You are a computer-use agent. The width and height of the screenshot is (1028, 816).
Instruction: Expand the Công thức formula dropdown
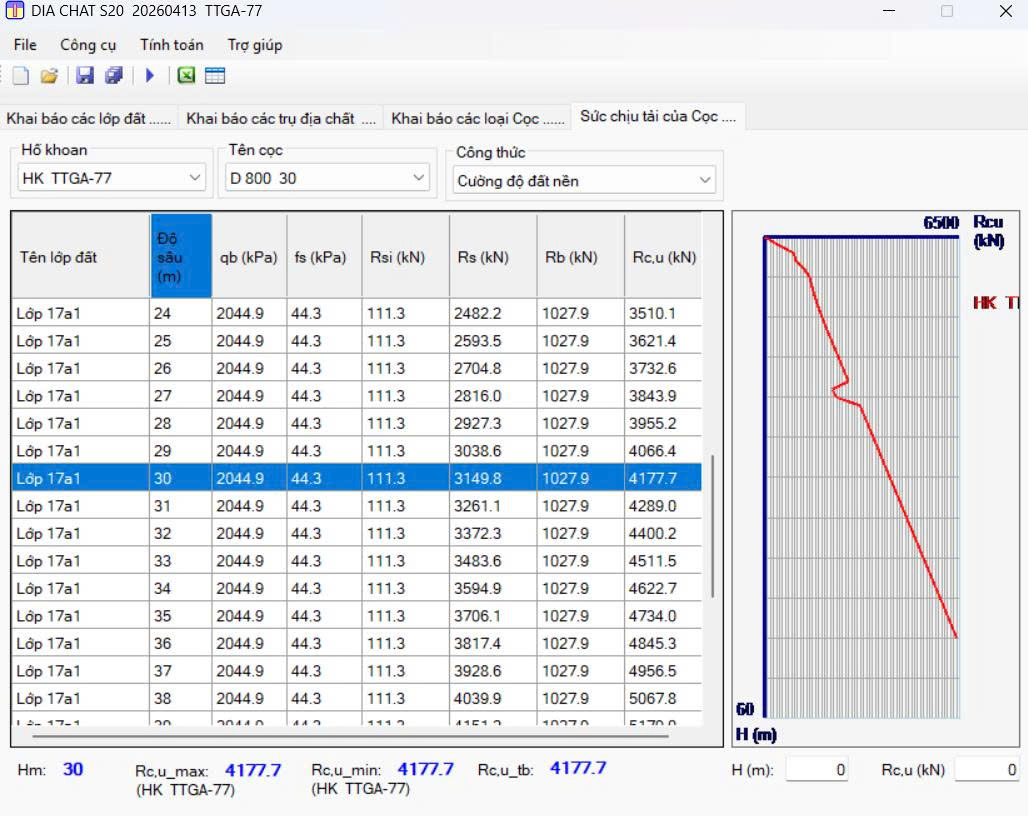point(705,180)
